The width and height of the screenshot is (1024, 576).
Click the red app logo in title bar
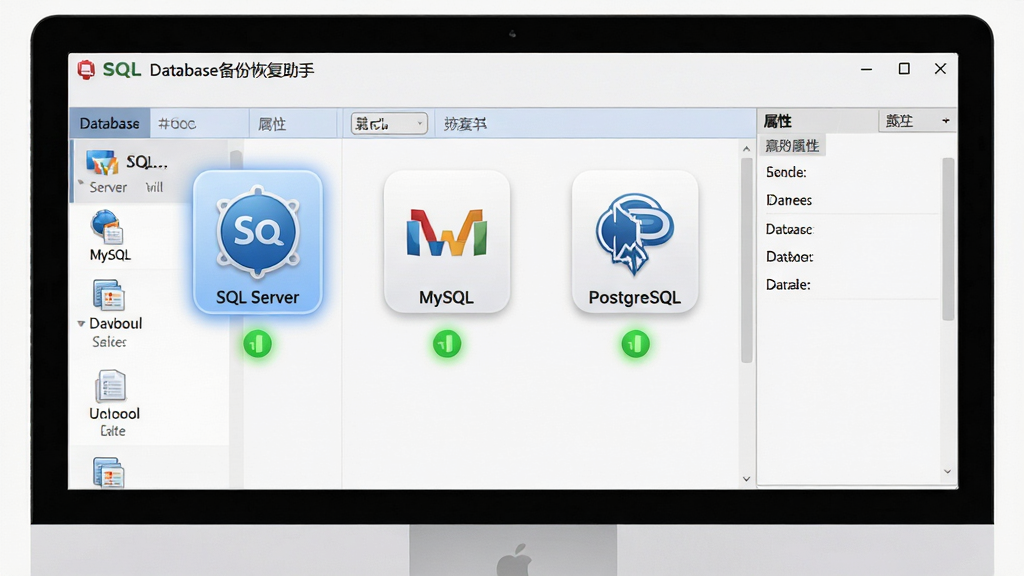pyautogui.click(x=86, y=70)
